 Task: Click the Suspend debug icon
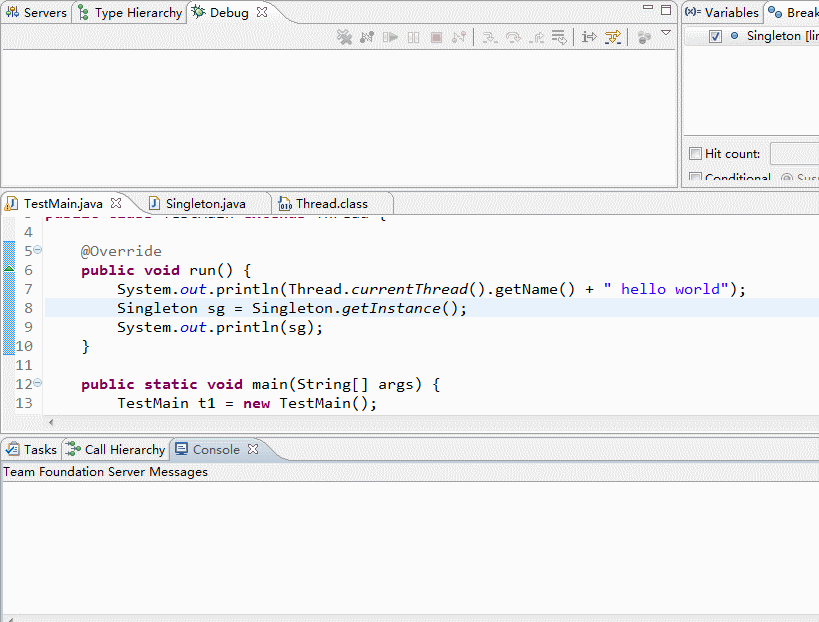tap(413, 37)
